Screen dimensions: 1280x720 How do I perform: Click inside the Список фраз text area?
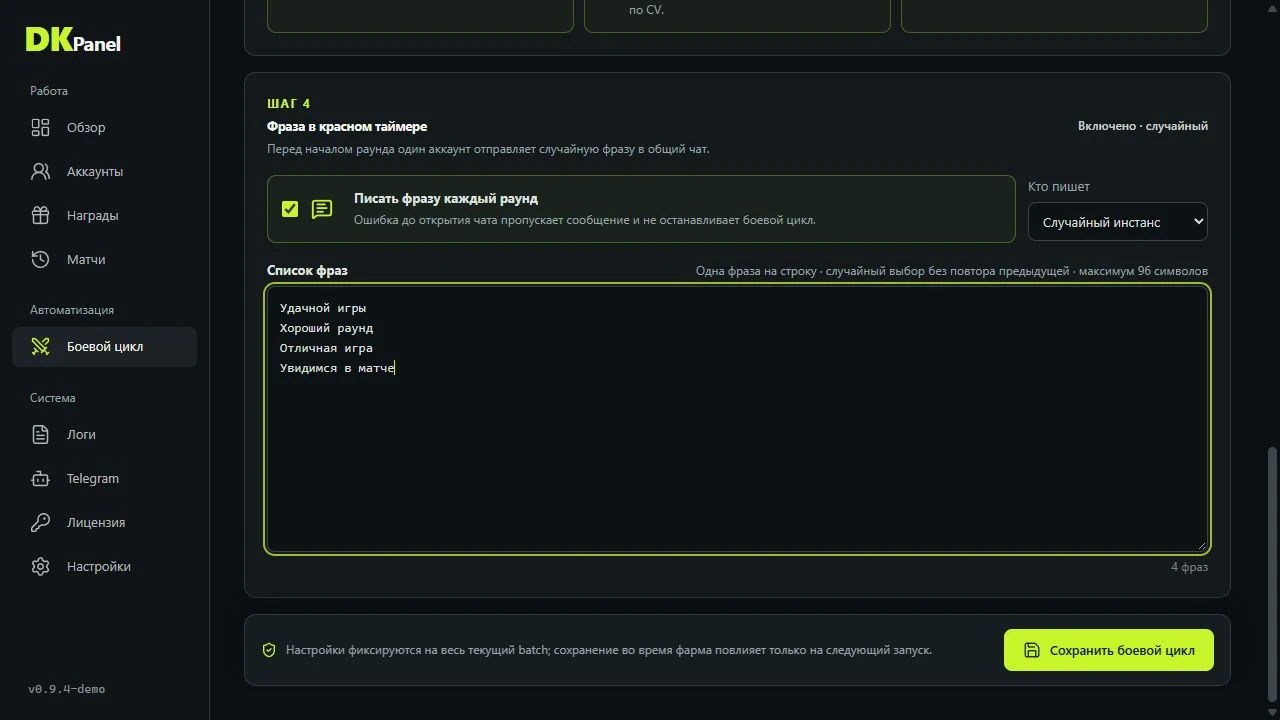tap(738, 419)
